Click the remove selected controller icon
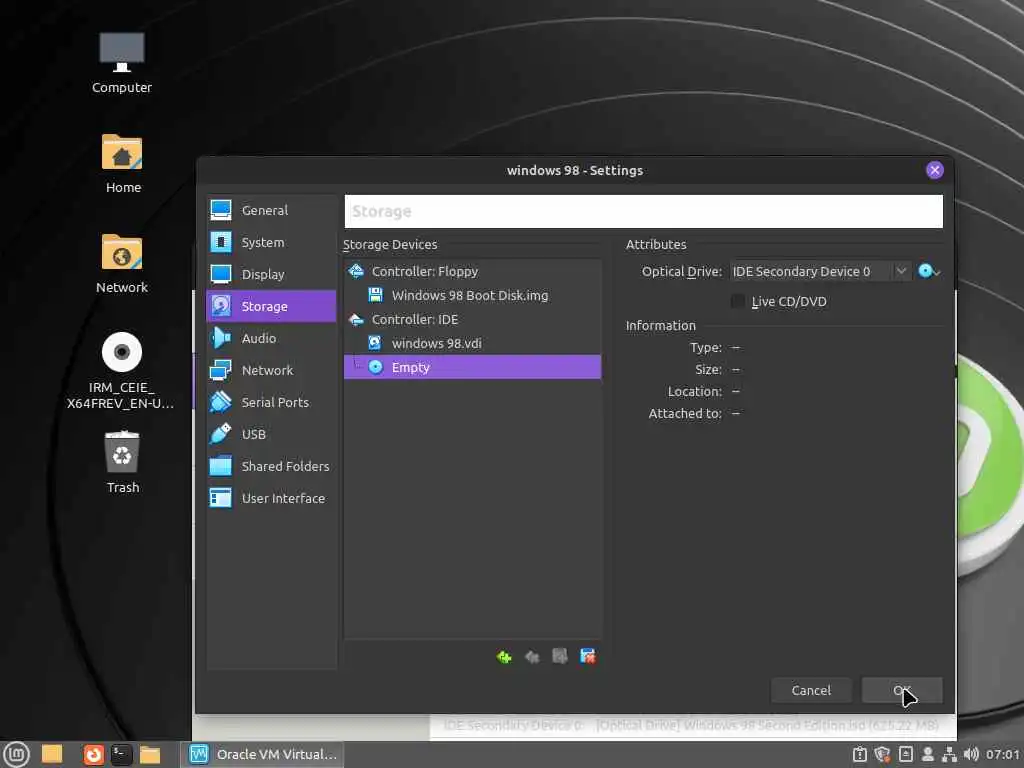The width and height of the screenshot is (1024, 768). tap(532, 656)
